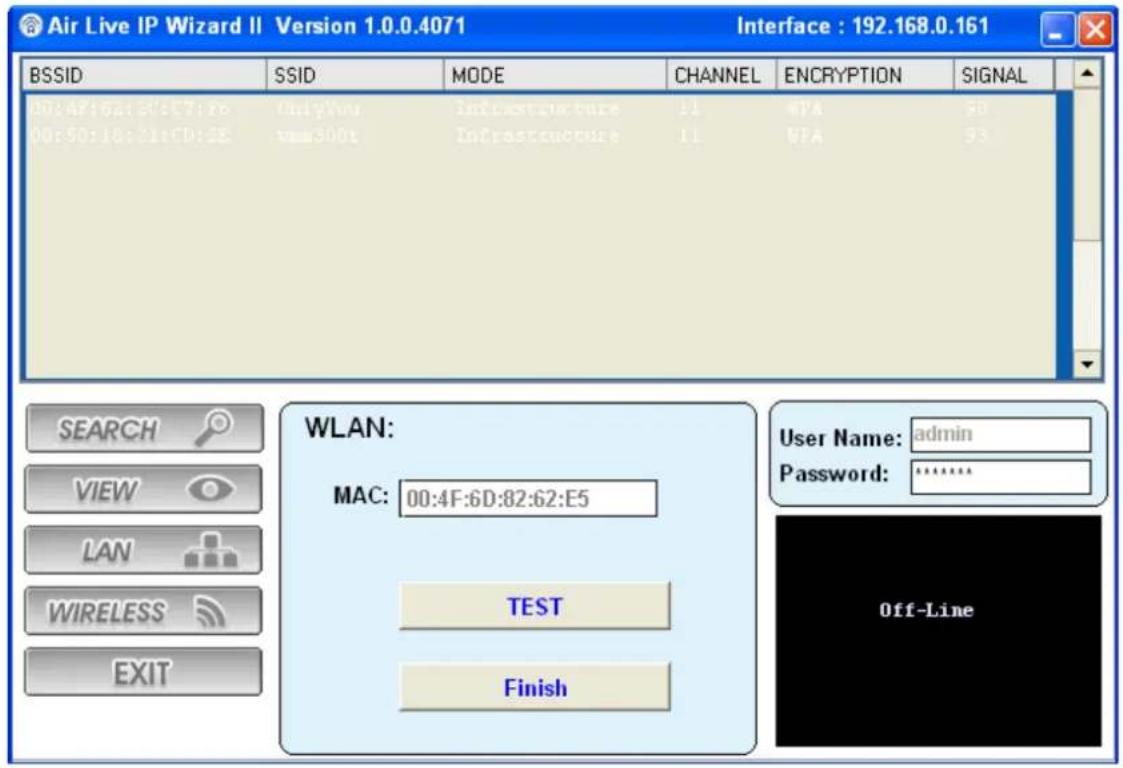Close the Air Live IP Wizard window
Screen dimensions: 1123x768
(x=1096, y=30)
